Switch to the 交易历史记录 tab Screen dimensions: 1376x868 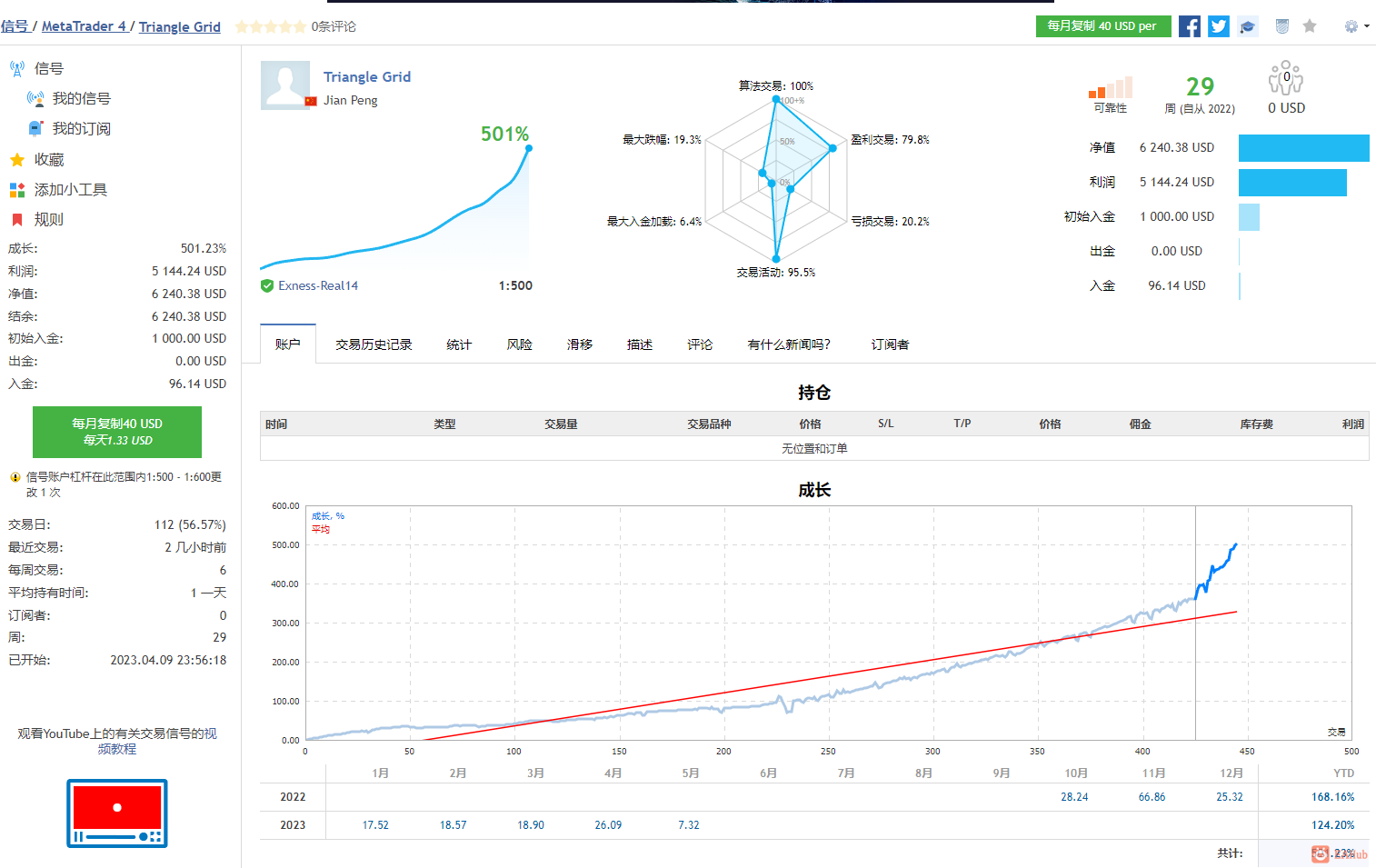[x=374, y=344]
